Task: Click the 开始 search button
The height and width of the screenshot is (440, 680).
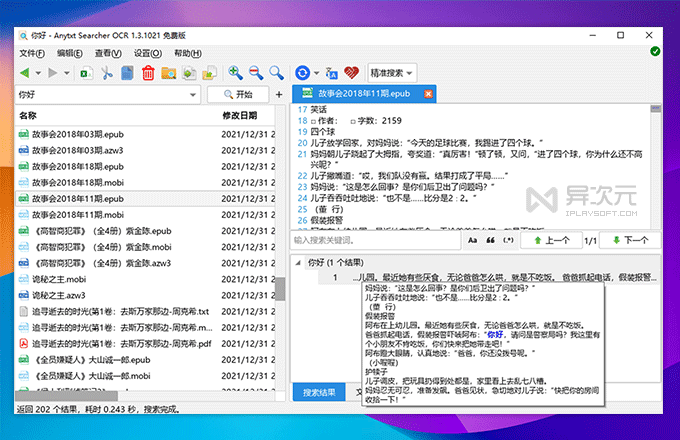Action: (238, 95)
